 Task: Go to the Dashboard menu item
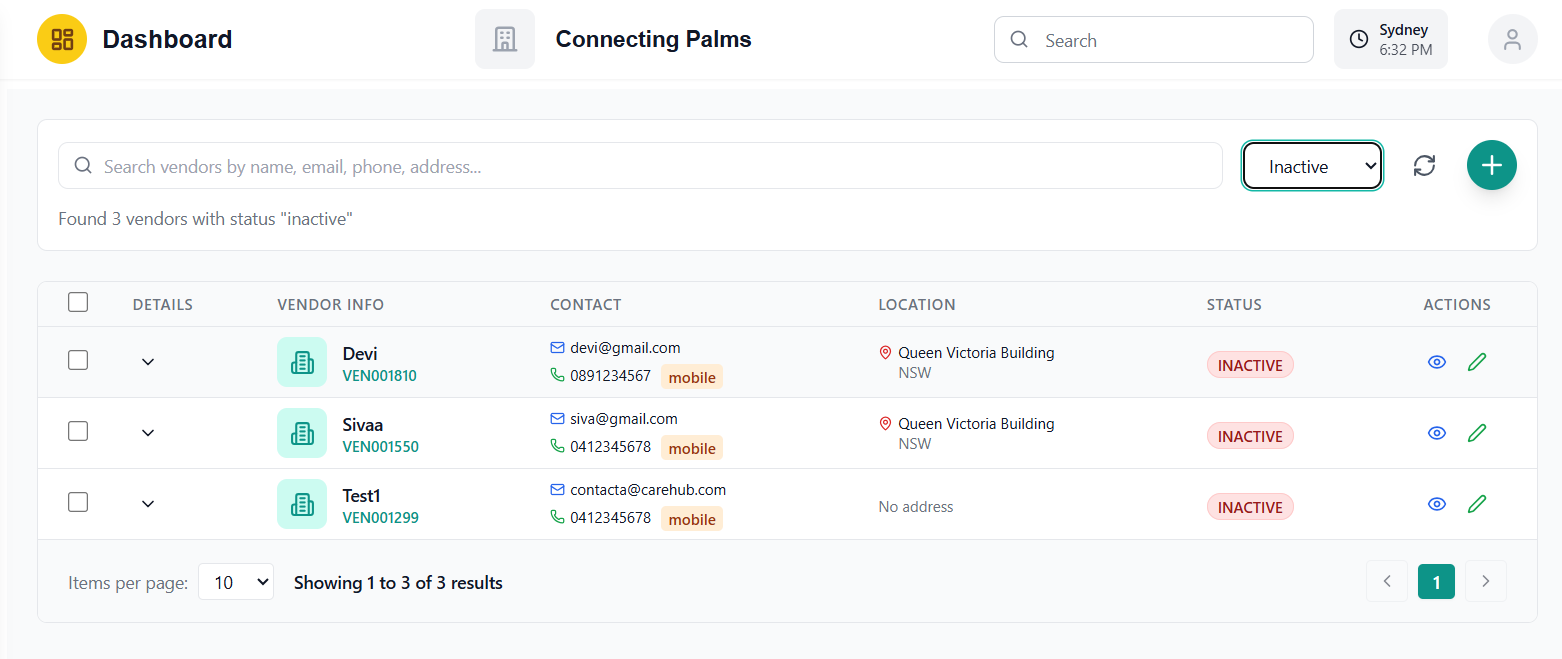pyautogui.click(x=166, y=39)
